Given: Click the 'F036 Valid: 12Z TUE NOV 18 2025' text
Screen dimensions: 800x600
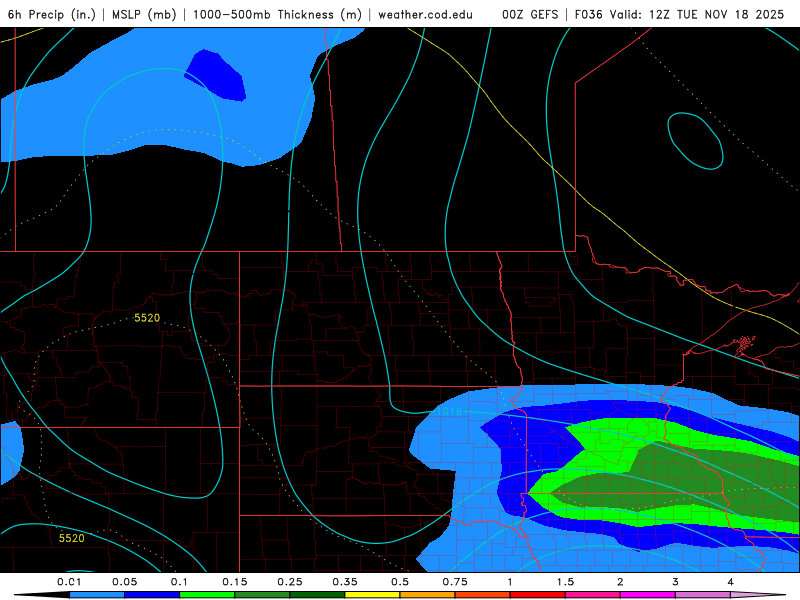Looking at the screenshot, I should click(679, 14).
